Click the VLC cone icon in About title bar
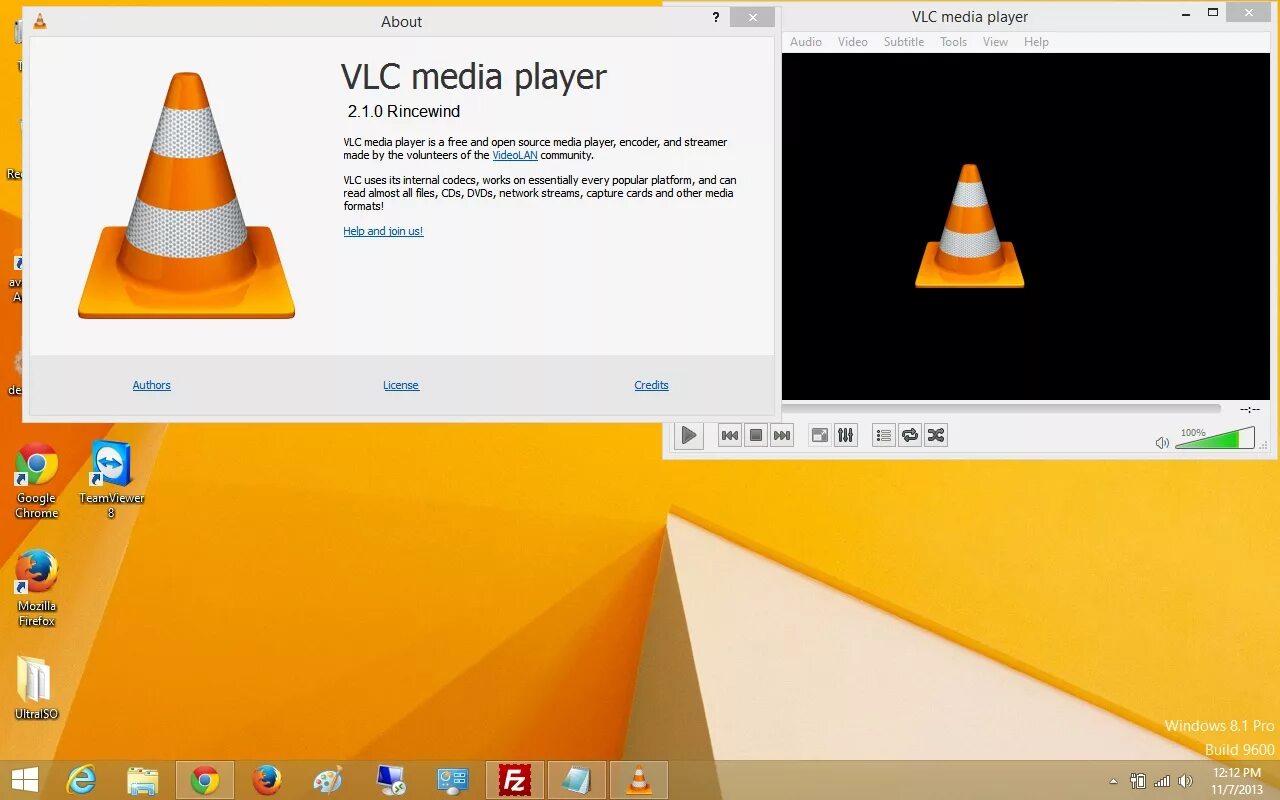This screenshot has height=800, width=1280. [x=40, y=20]
